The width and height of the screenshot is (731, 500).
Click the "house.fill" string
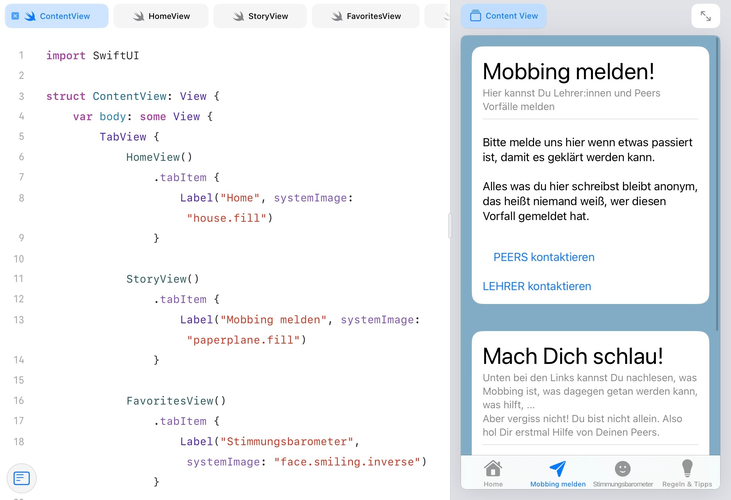point(226,218)
